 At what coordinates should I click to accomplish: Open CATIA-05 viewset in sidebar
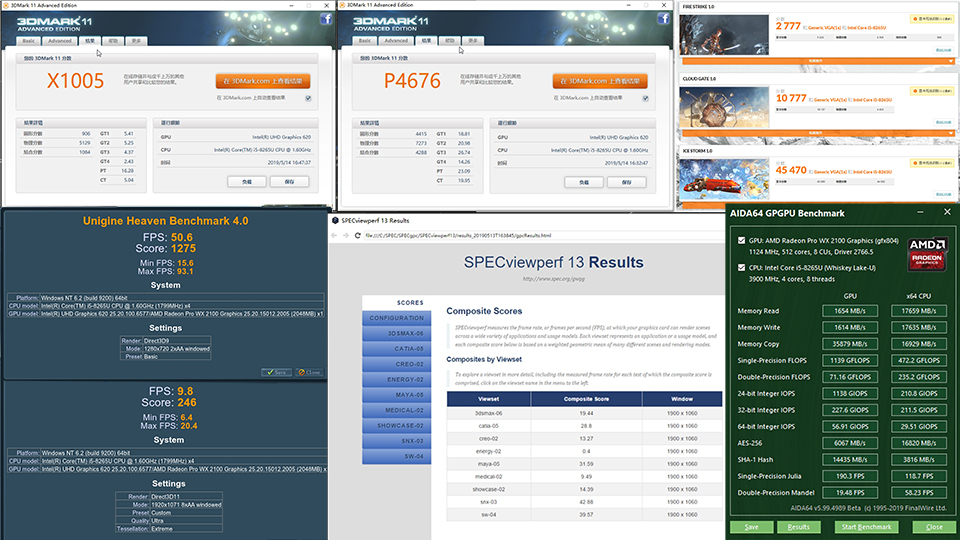pos(397,349)
